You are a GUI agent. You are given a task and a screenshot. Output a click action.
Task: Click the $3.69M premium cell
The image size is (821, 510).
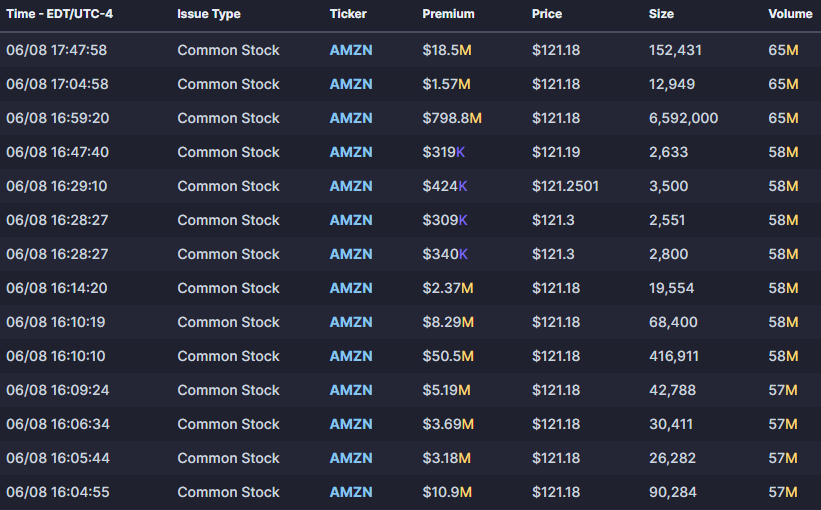[448, 424]
